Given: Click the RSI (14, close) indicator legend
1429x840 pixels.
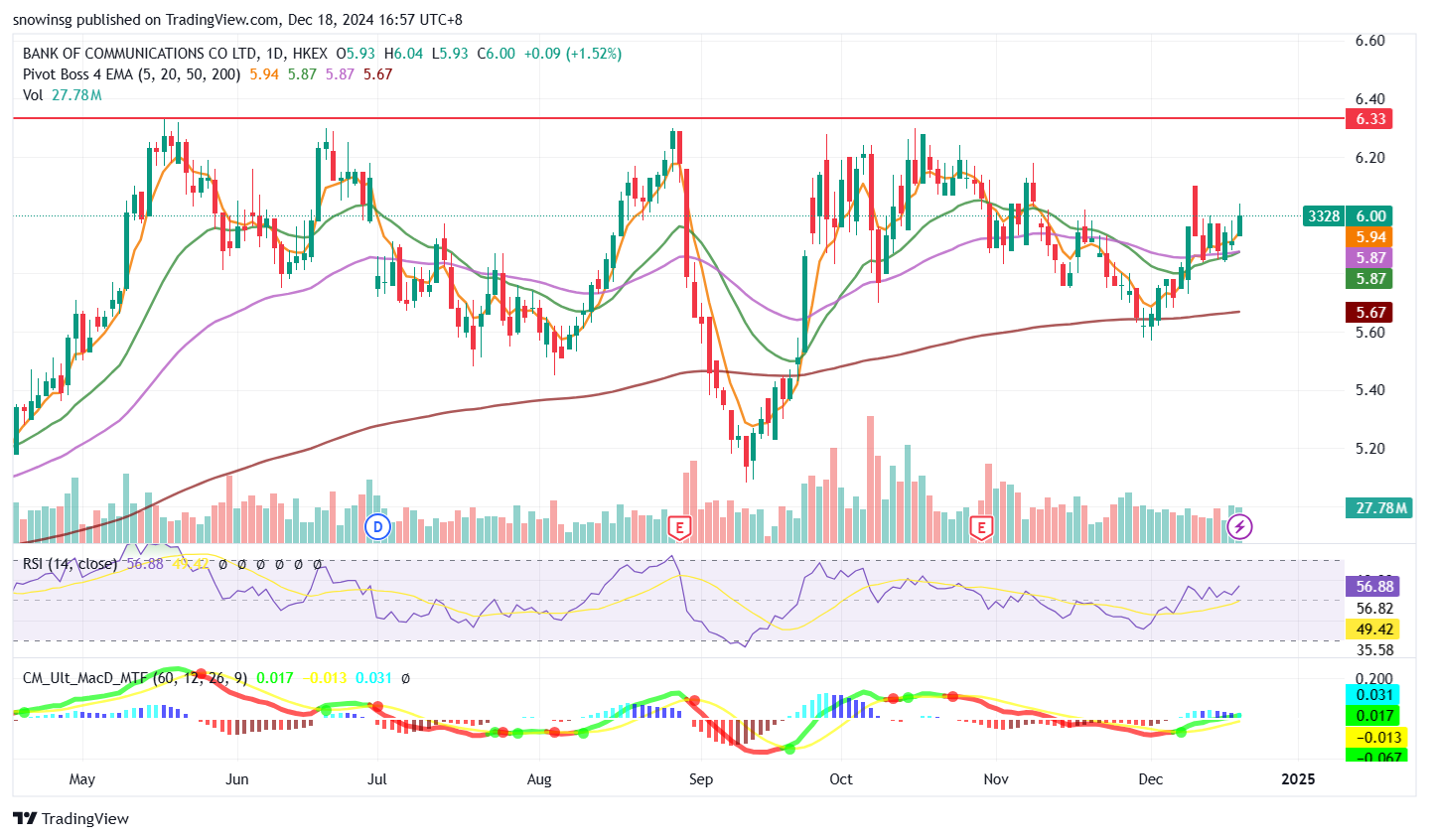Looking at the screenshot, I should point(71,564).
